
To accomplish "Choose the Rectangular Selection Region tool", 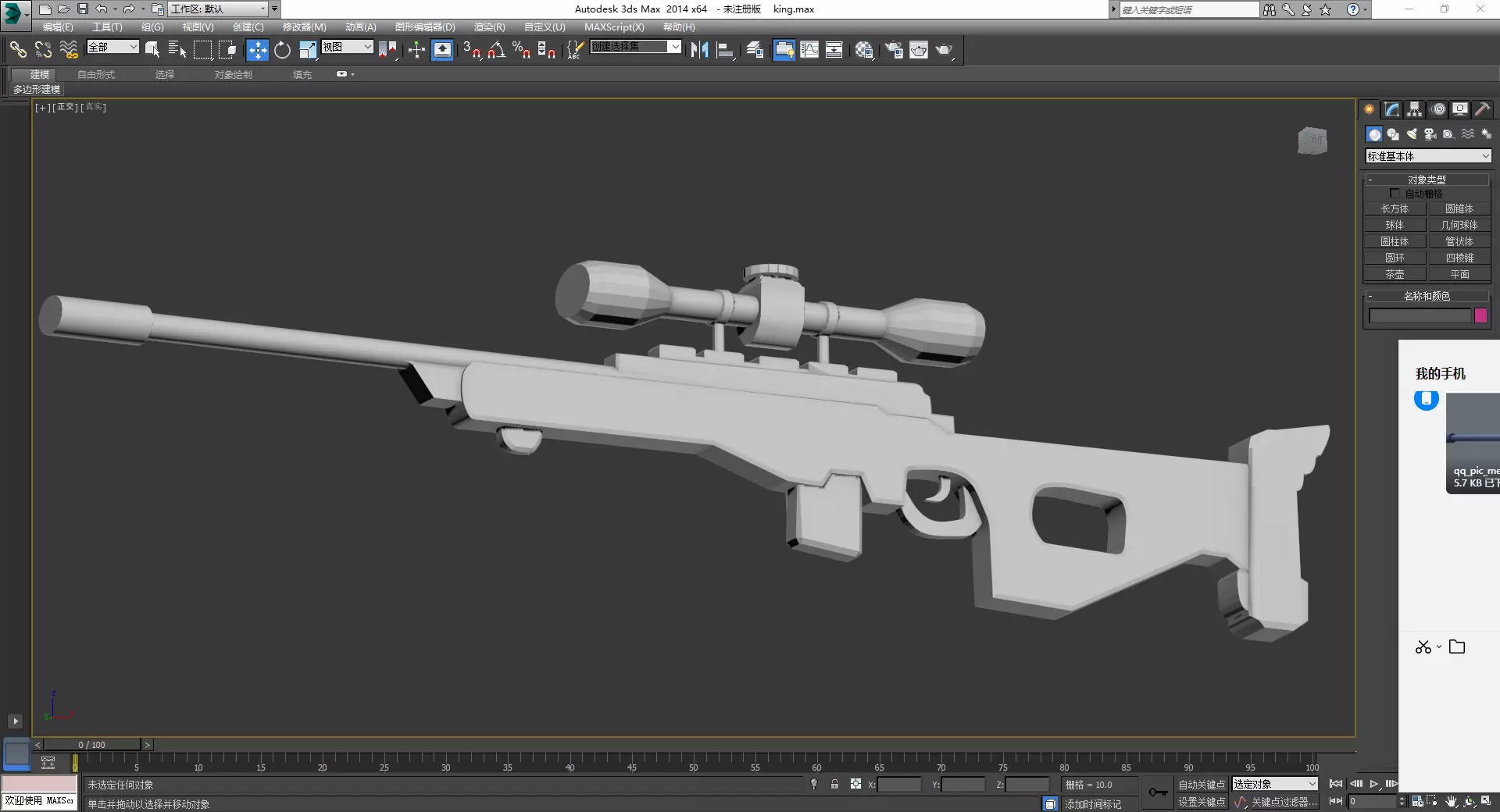I will 202,50.
